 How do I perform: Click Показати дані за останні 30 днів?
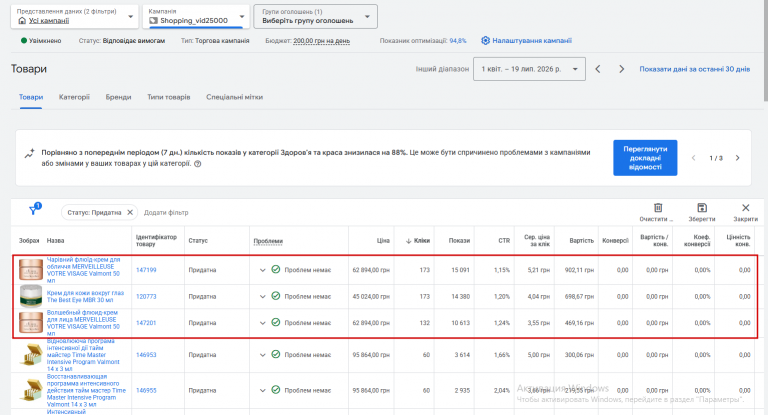click(x=695, y=69)
